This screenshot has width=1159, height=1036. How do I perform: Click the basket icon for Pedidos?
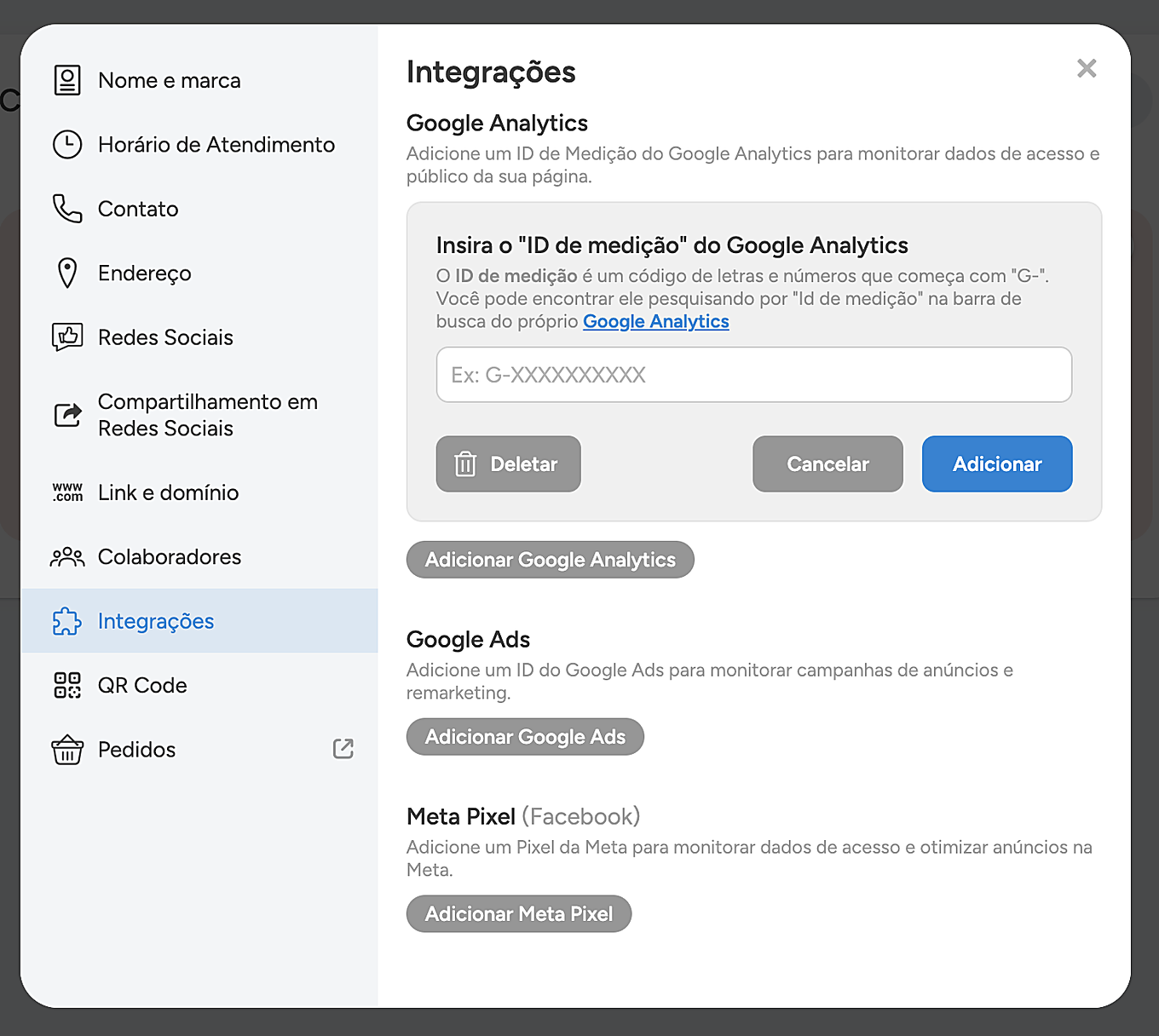tap(67, 750)
